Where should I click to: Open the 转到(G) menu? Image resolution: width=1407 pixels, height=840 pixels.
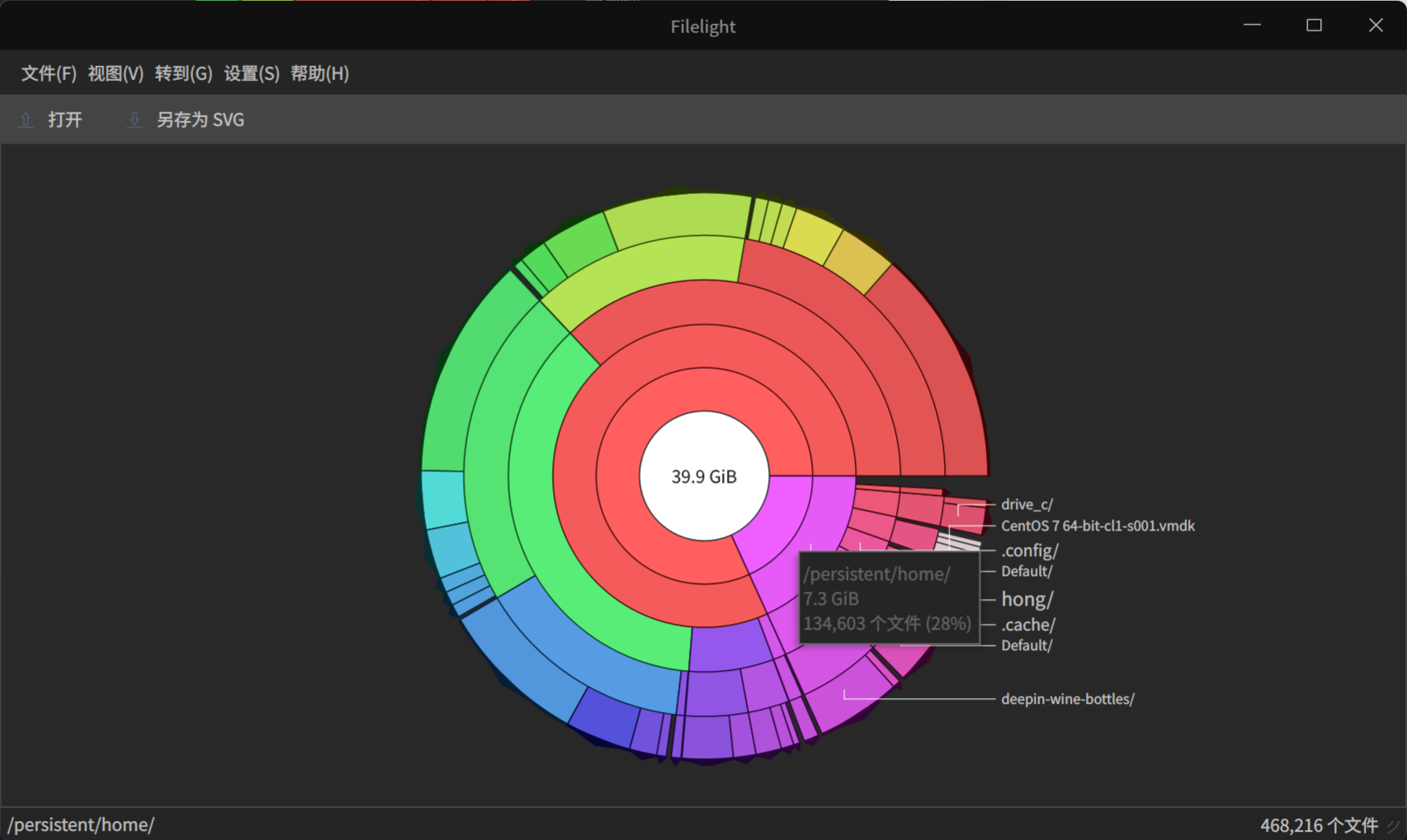click(183, 73)
